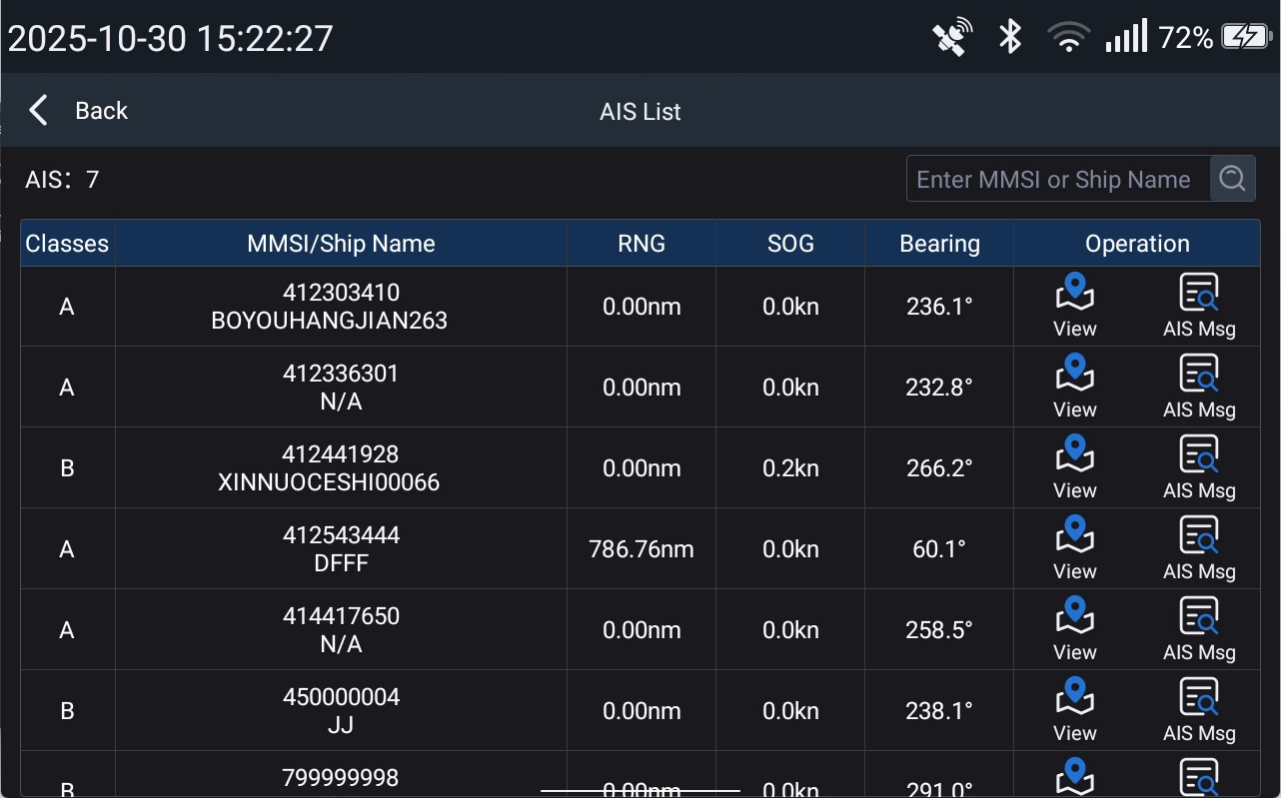Viewport: 1283px width, 798px height.
Task: Click the AIS List page title
Action: (640, 112)
